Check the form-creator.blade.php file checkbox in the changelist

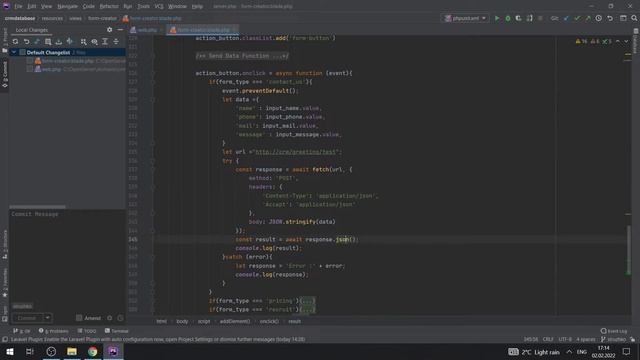(x=30, y=61)
